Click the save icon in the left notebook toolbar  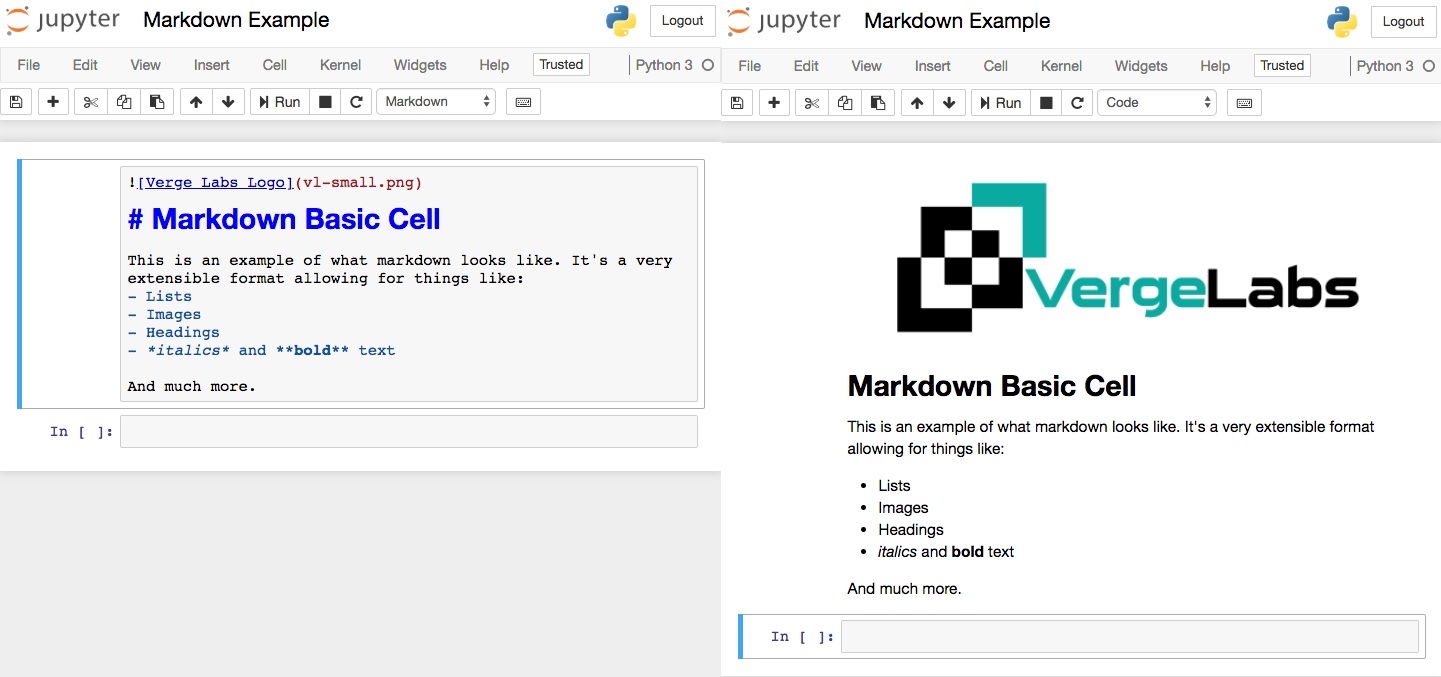coord(17,102)
